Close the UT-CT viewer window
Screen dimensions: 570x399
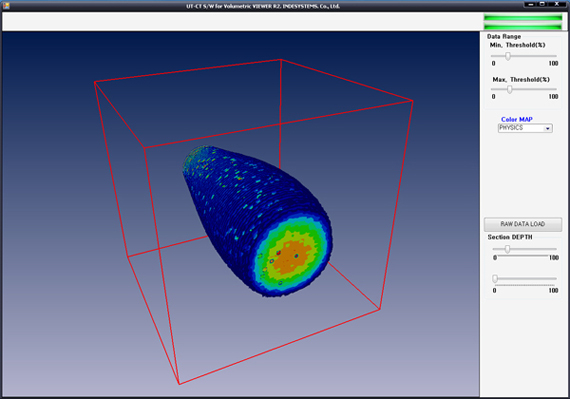tap(557, 4)
